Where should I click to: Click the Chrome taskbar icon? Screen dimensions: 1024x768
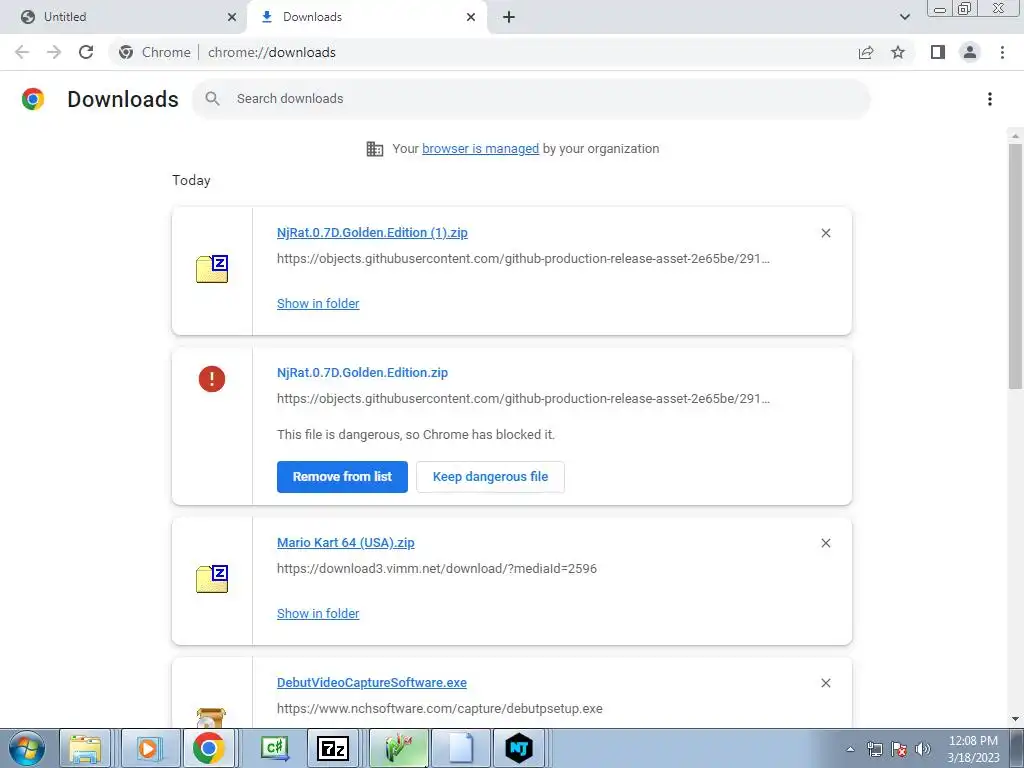[209, 749]
